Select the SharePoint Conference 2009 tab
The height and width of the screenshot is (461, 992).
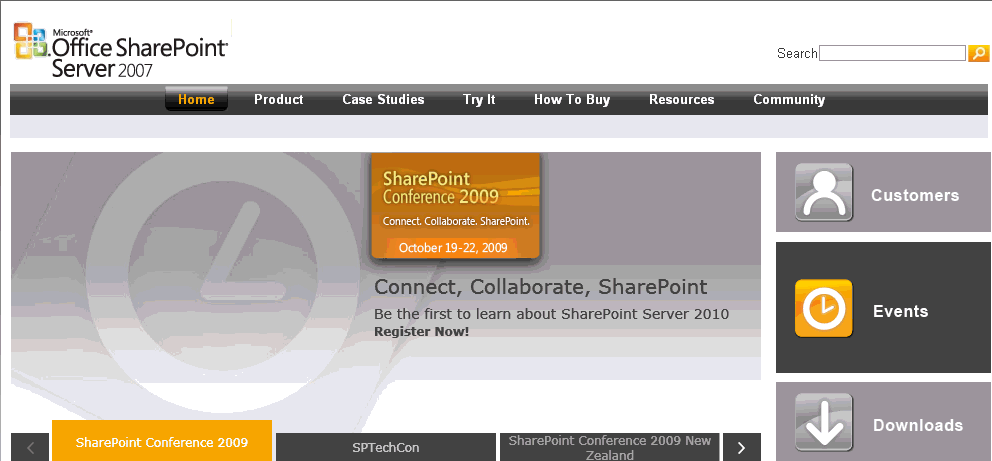pos(162,441)
